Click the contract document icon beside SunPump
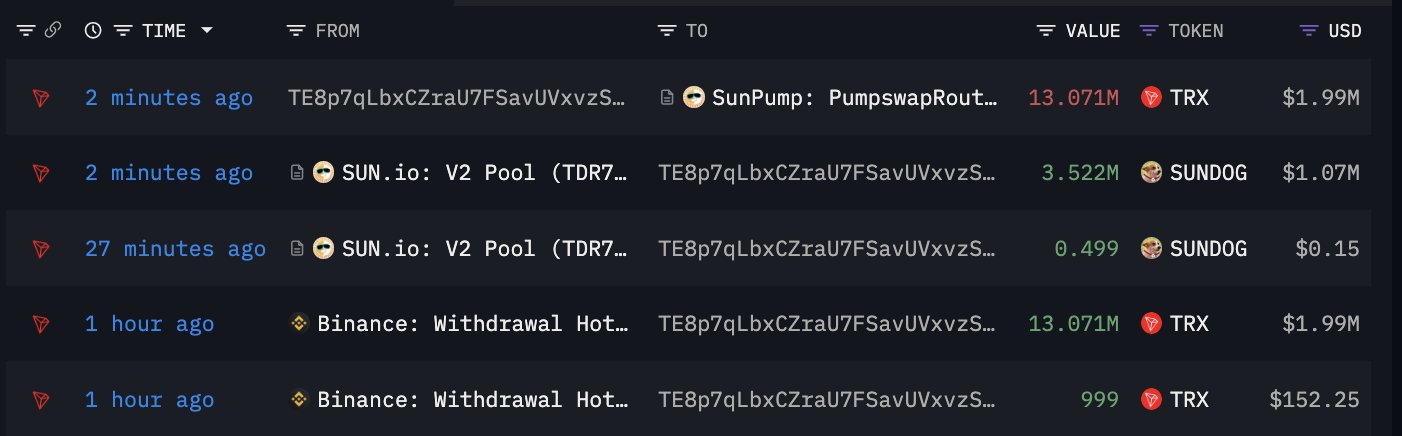Viewport: 1402px width, 436px height. tap(667, 98)
